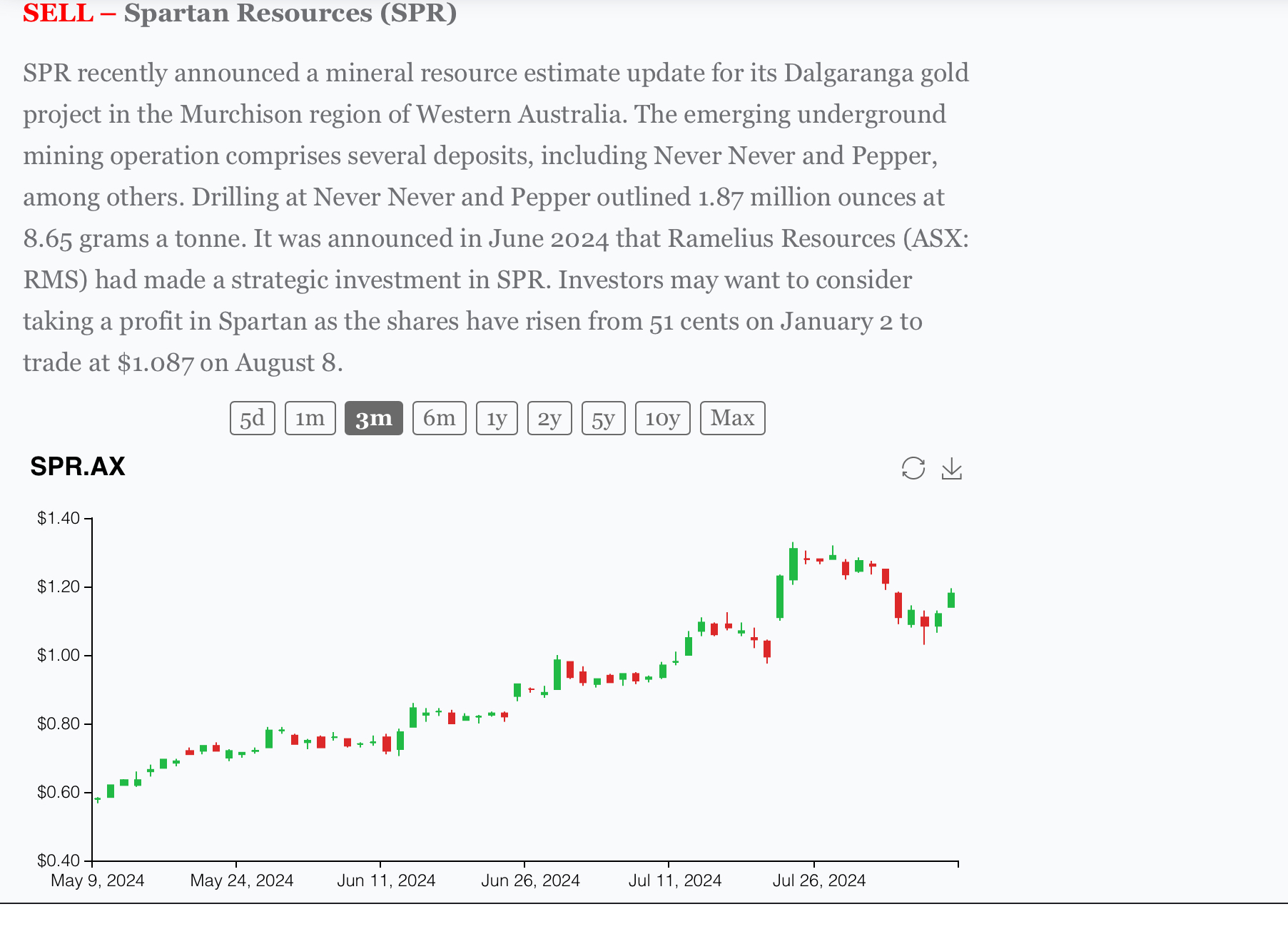Select the 1m time range
The width and height of the screenshot is (1288, 929).
point(310,418)
